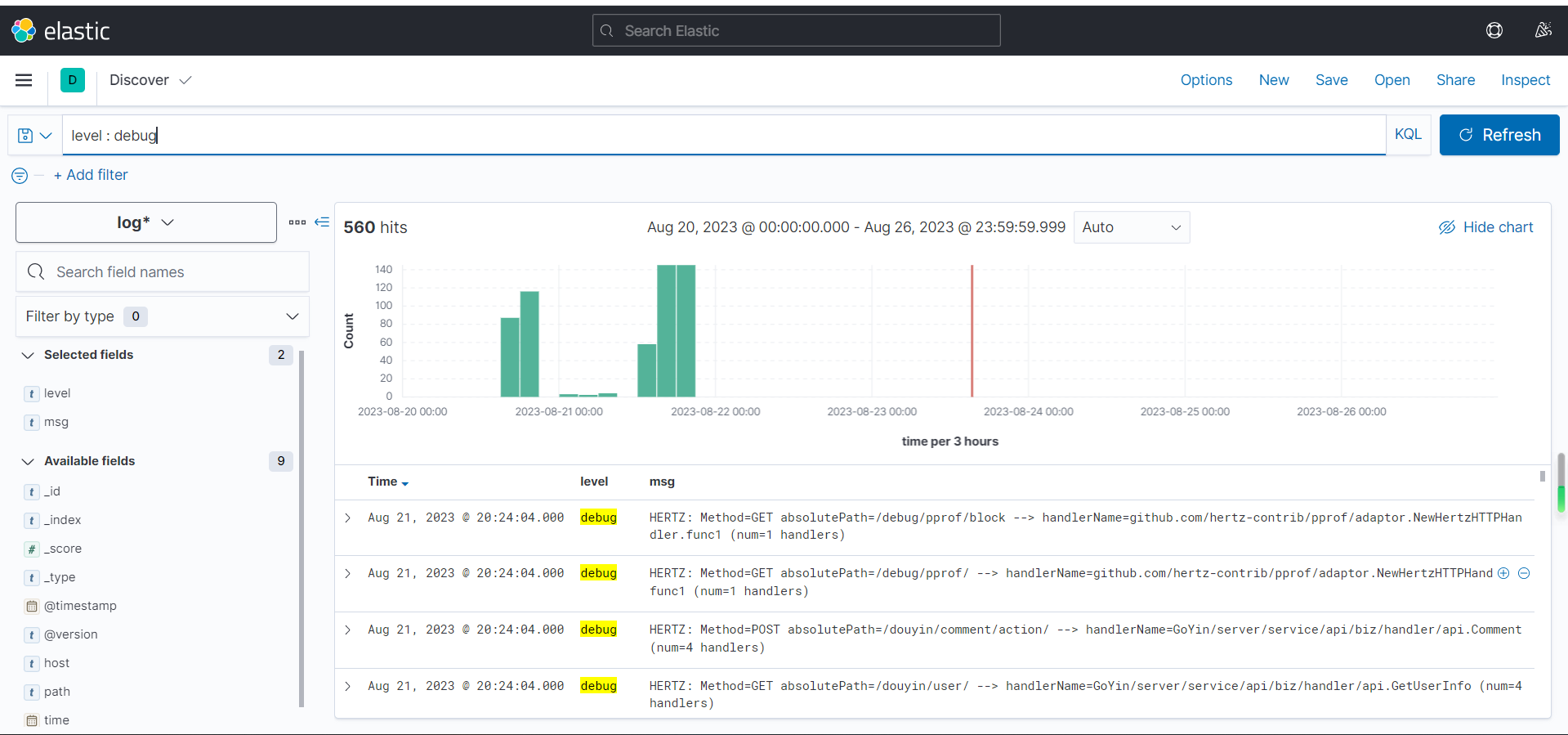Open the saved query menu icon
Screen dimensions: 1568x735
coord(35,135)
